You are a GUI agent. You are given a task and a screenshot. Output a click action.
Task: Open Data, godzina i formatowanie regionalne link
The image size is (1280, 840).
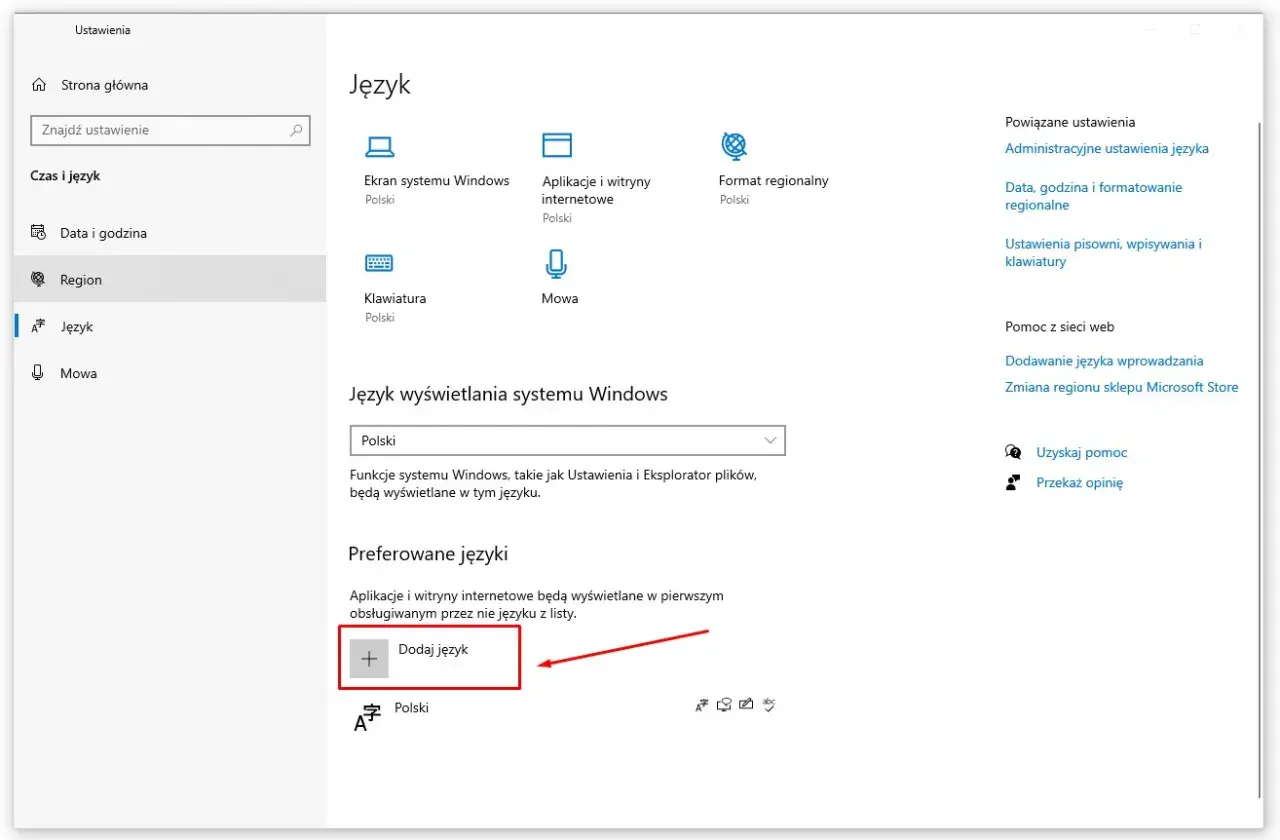[x=1094, y=196]
